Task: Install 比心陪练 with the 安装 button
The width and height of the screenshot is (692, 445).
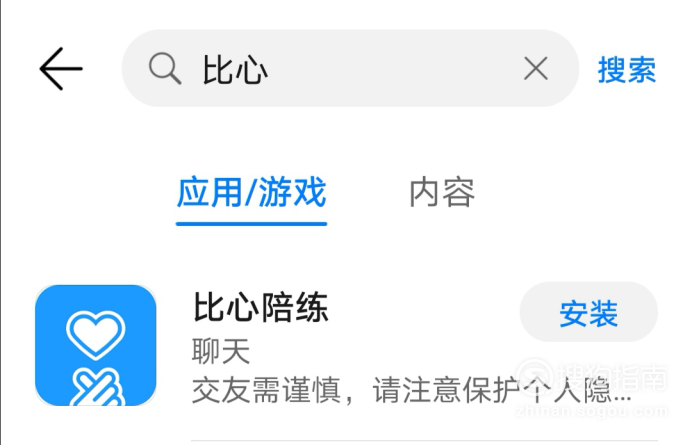Action: point(589,312)
